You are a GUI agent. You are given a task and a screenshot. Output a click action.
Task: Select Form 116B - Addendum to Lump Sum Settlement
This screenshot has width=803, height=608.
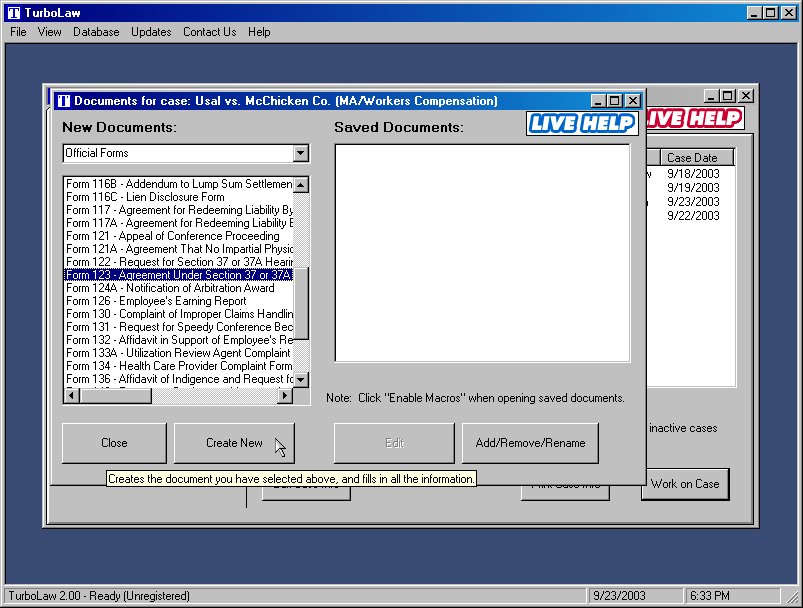[179, 184]
